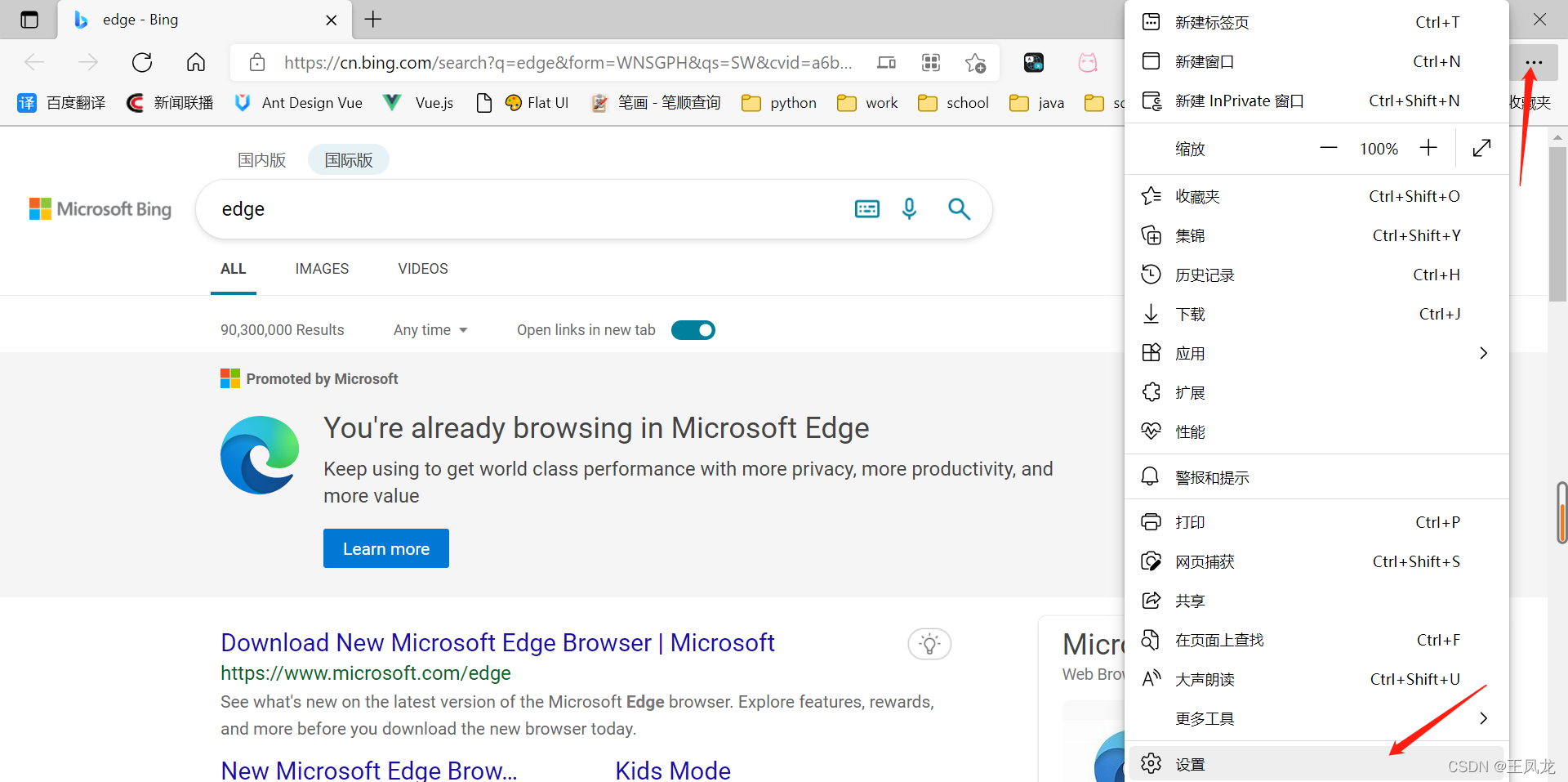
Task: Choose 打印 from the menu
Action: (1316, 522)
